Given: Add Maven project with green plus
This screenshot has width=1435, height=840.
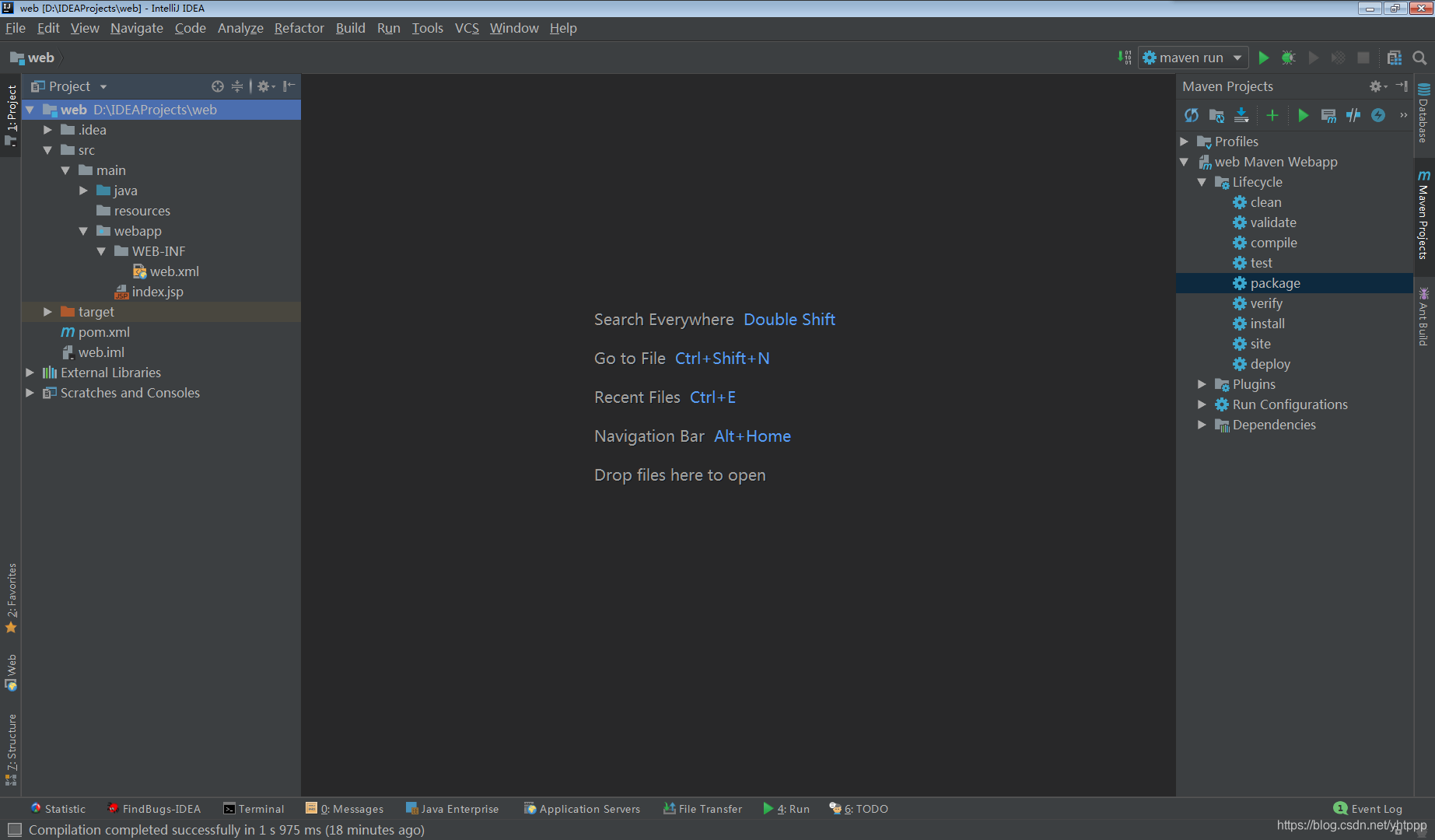Looking at the screenshot, I should [x=1272, y=115].
